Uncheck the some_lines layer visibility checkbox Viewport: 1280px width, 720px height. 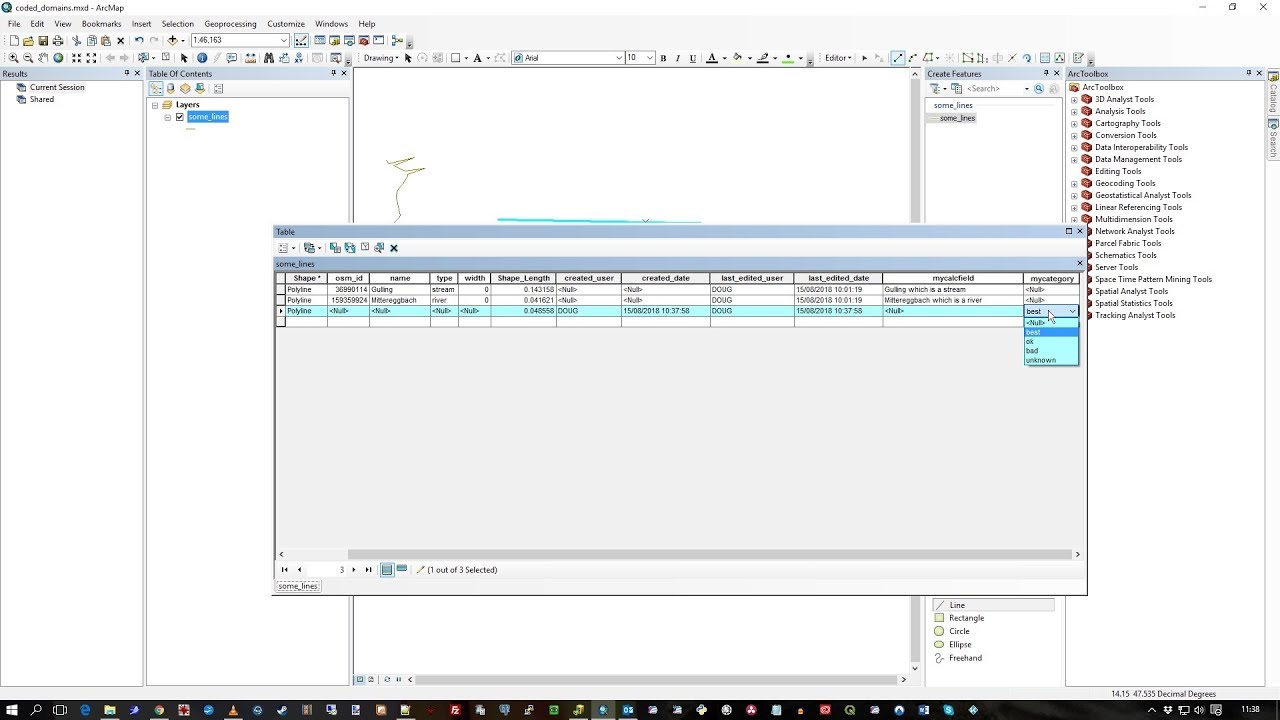click(x=180, y=117)
